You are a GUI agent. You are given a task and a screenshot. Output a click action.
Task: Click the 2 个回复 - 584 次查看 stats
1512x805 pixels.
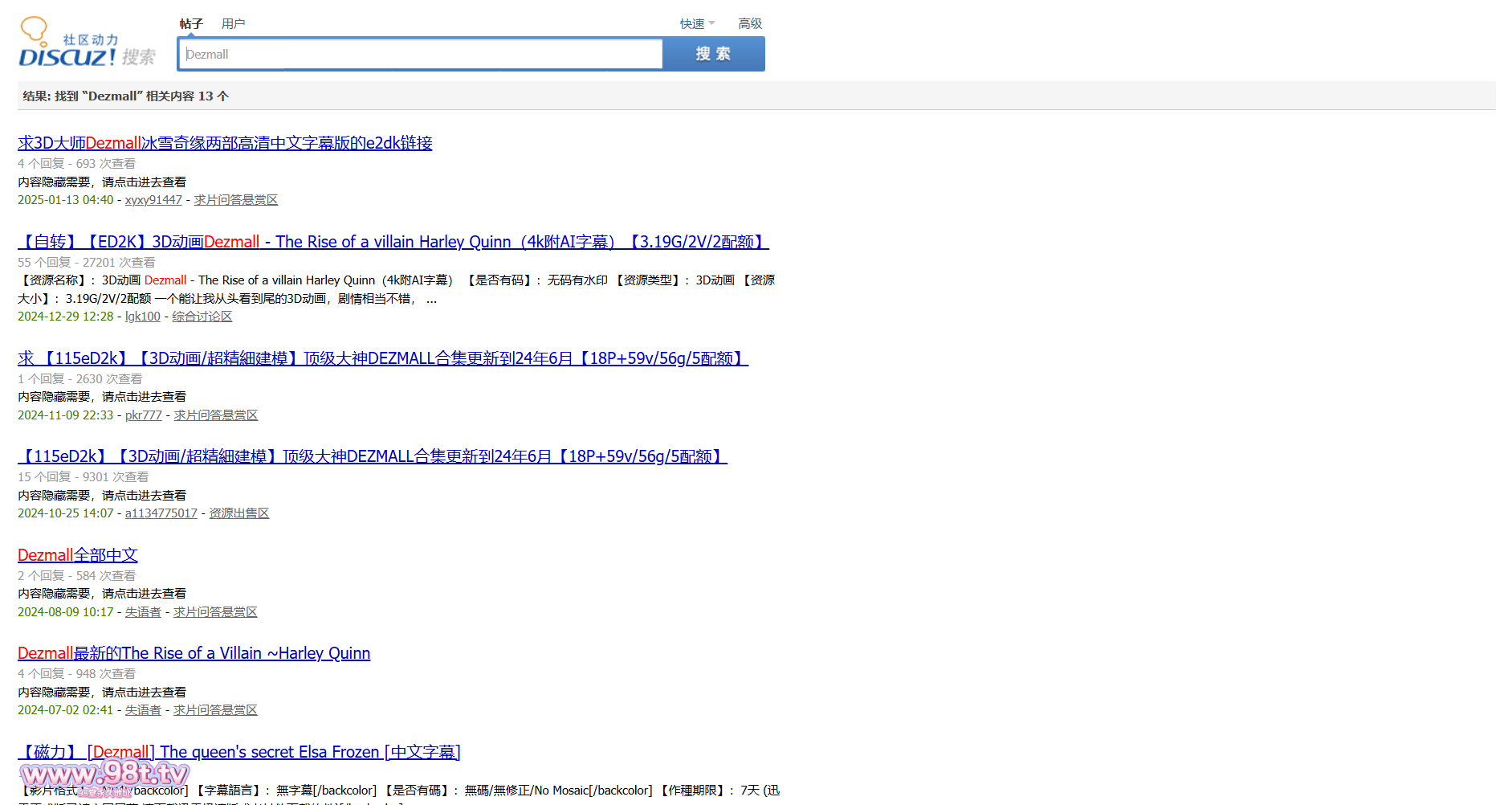point(76,576)
